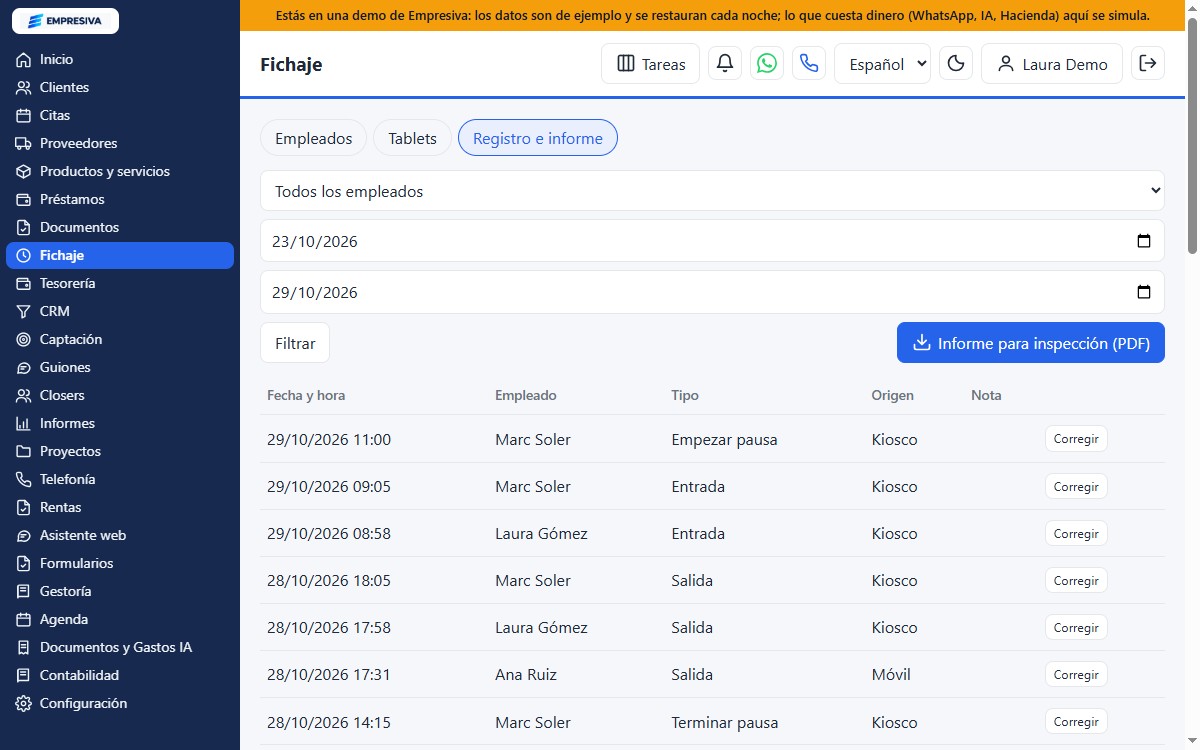Viewport: 1200px width, 750px height.
Task: Open Agenda in the sidebar
Action: tap(120, 620)
